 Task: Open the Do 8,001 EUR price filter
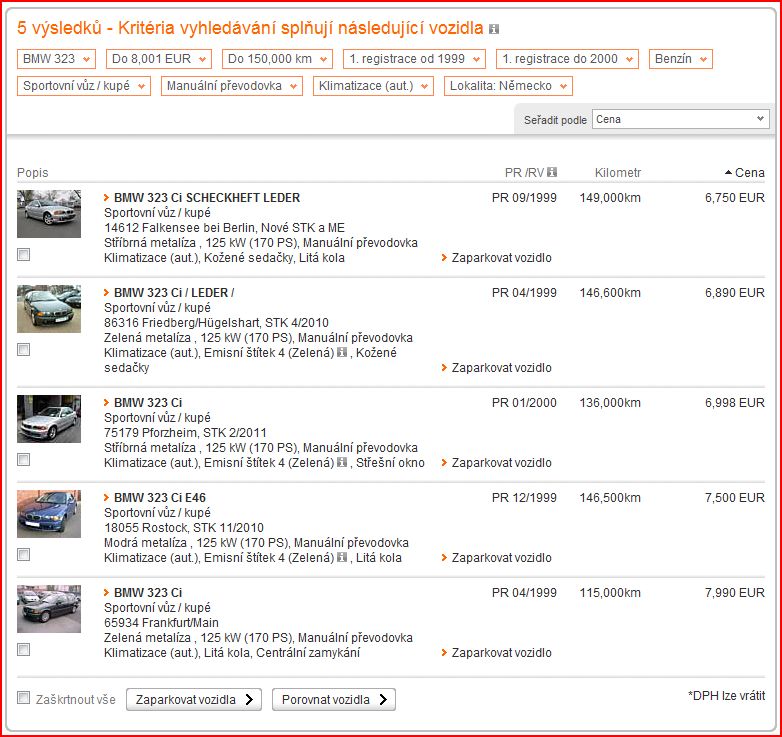click(x=159, y=59)
